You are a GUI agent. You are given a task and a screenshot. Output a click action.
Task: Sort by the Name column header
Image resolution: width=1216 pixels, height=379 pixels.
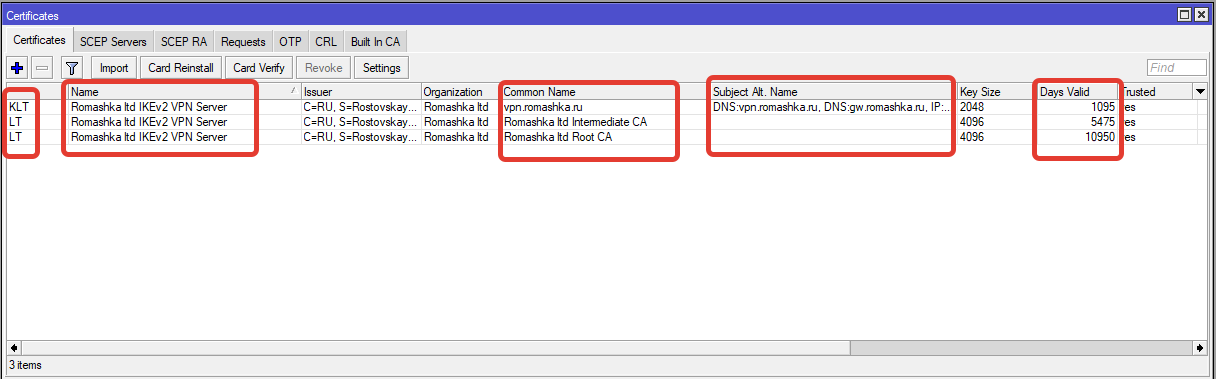184,92
